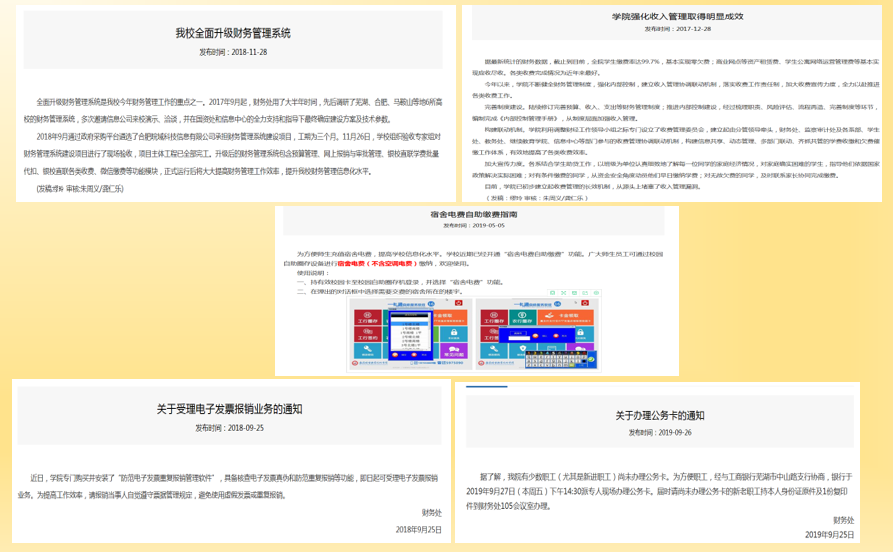Click purple 常见问题 tile in left kiosk image
This screenshot has height=552, width=893.
(454, 350)
